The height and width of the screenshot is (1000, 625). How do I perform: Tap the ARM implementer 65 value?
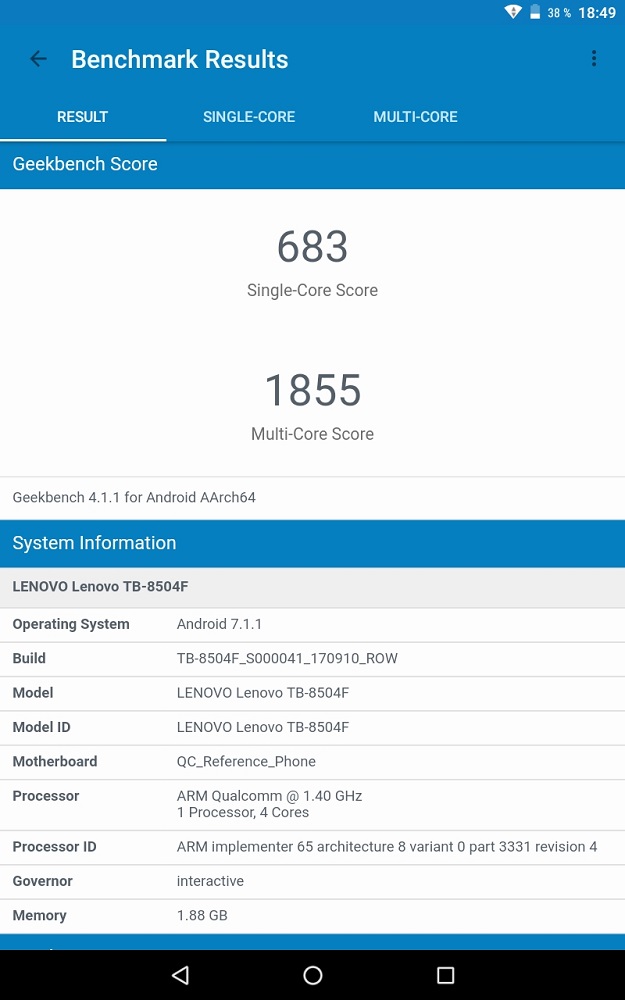(387, 847)
